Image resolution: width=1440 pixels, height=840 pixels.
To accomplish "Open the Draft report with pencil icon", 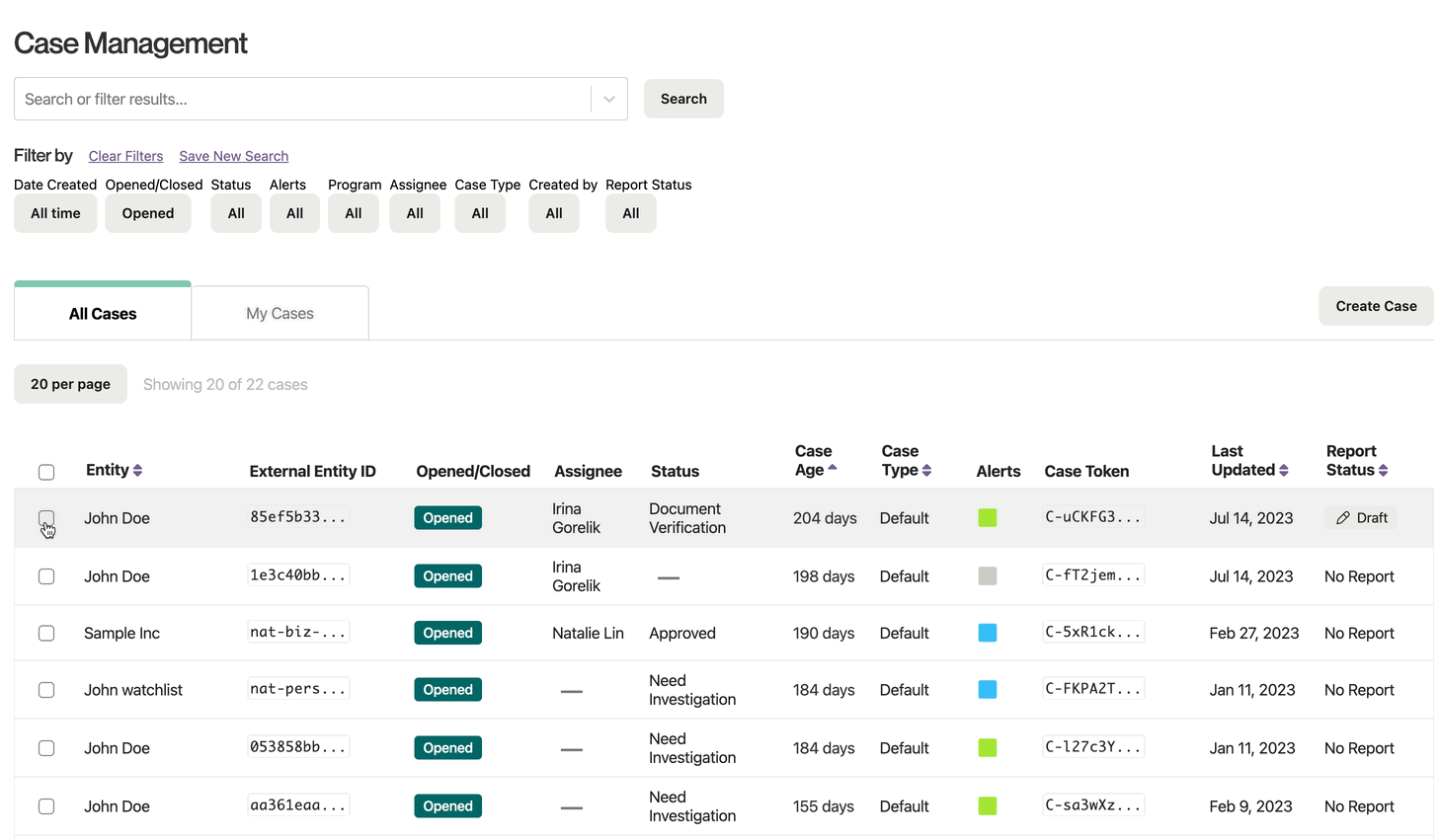I will point(1361,518).
